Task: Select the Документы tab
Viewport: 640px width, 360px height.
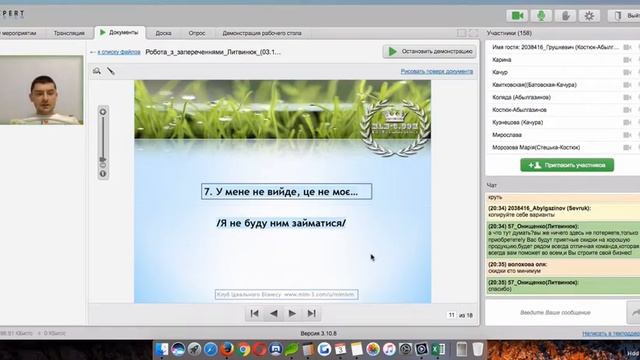Action: coord(120,33)
